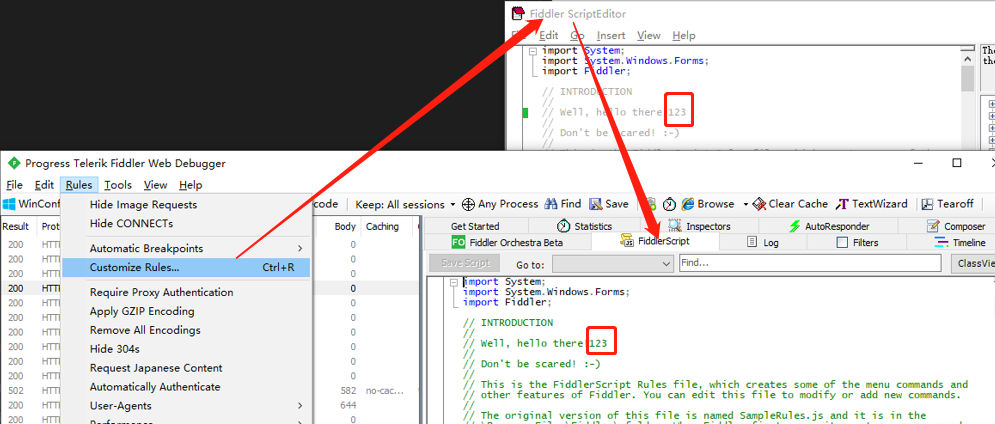Collapse the import block in ScriptEditor window
This screenshot has width=995, height=424.
point(533,51)
